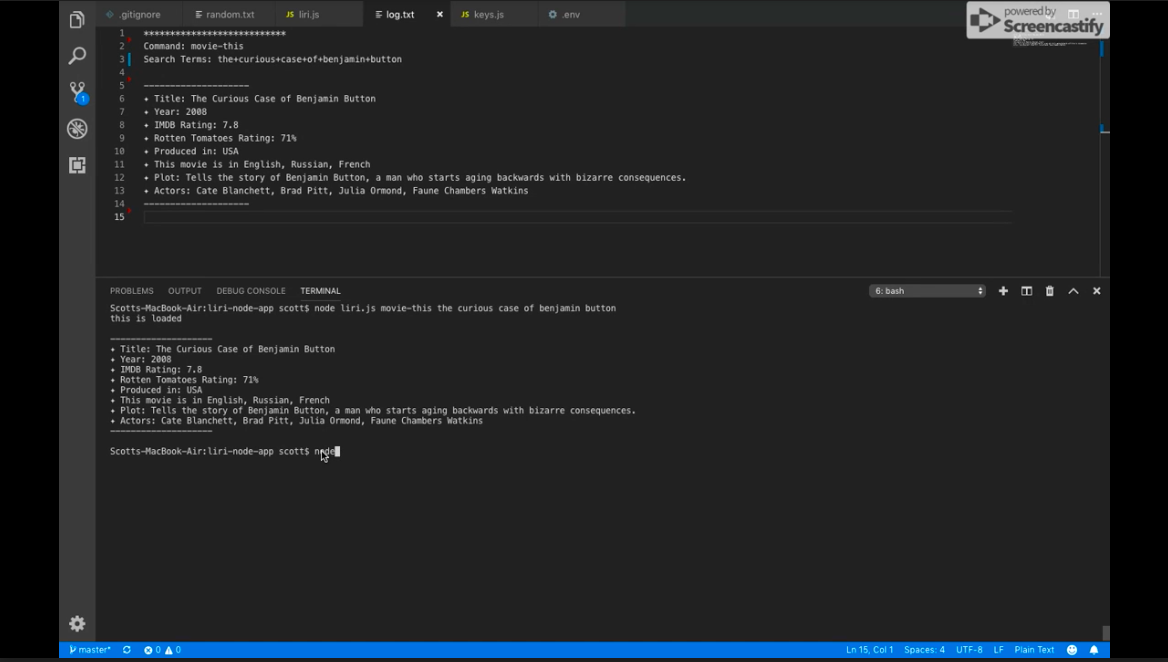
Task: Click the Actors line in the editor
Action: pos(336,191)
